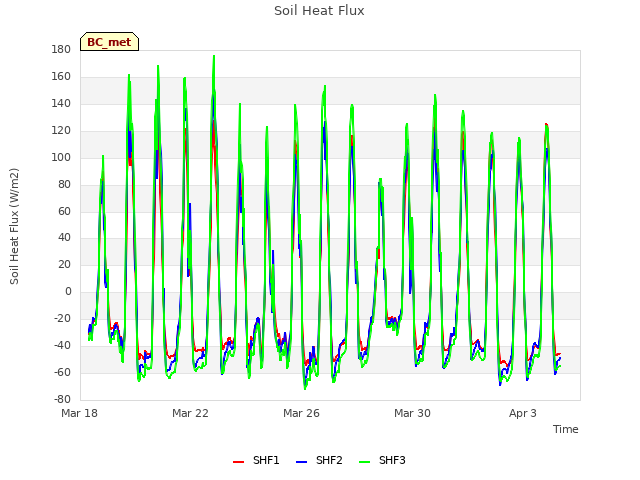Viewport: 640px width, 480px height.
Task: Click the Soil Heat Flux chart title
Action: [319, 11]
